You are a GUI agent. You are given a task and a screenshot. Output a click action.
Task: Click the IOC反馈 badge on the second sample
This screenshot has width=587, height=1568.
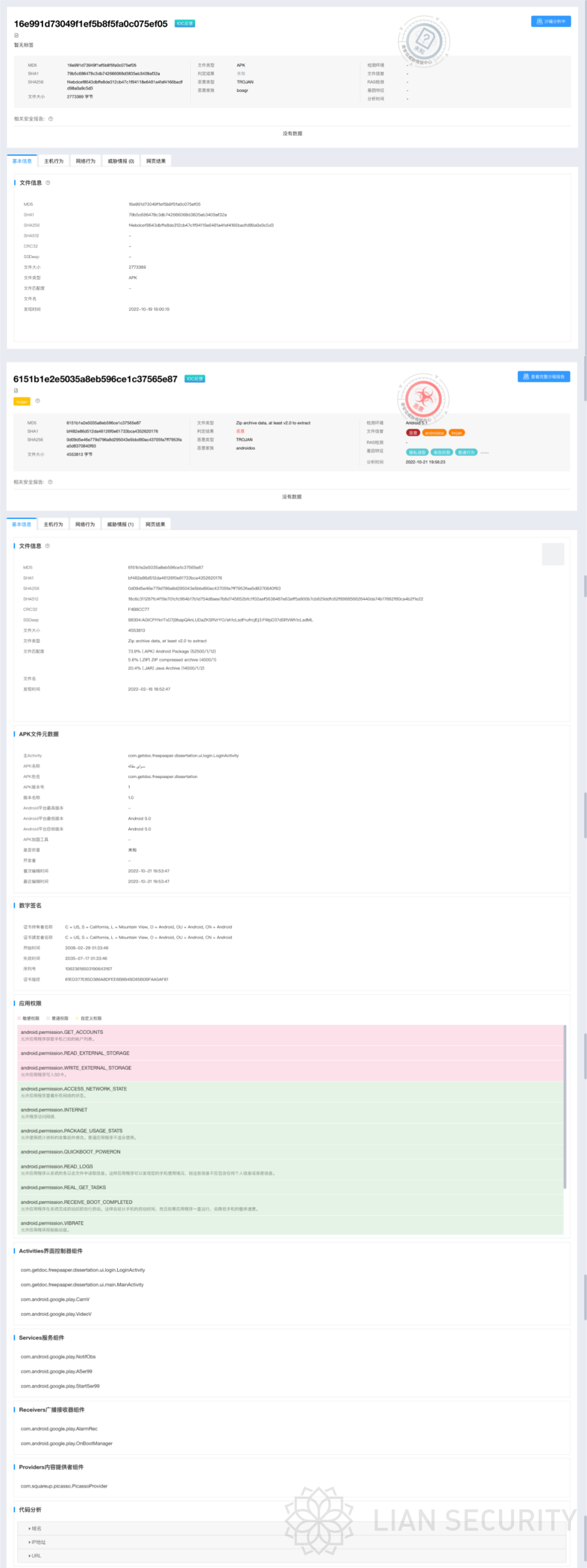195,379
